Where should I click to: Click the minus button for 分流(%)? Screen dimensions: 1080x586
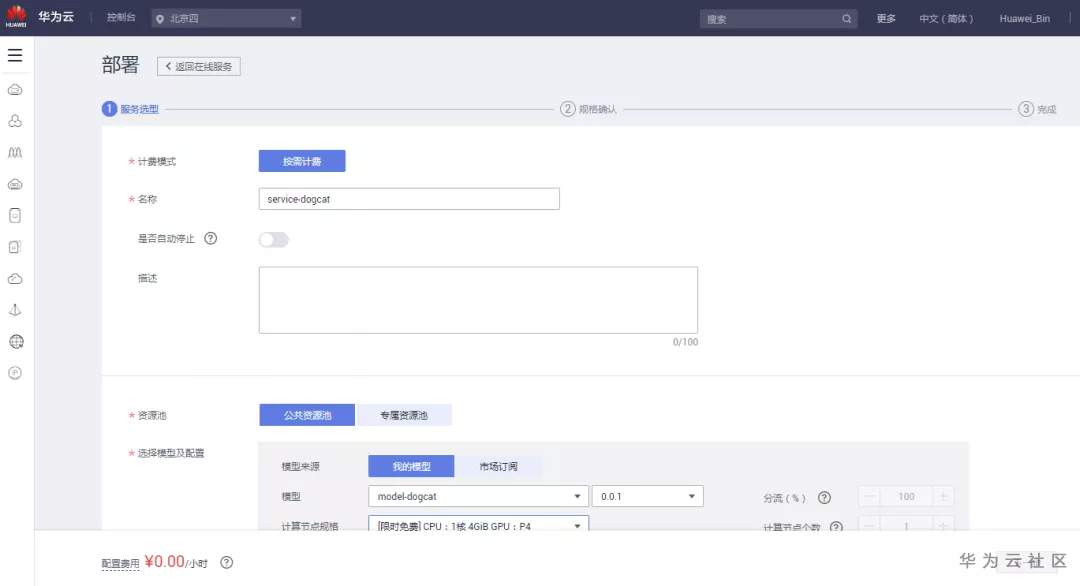coord(869,496)
